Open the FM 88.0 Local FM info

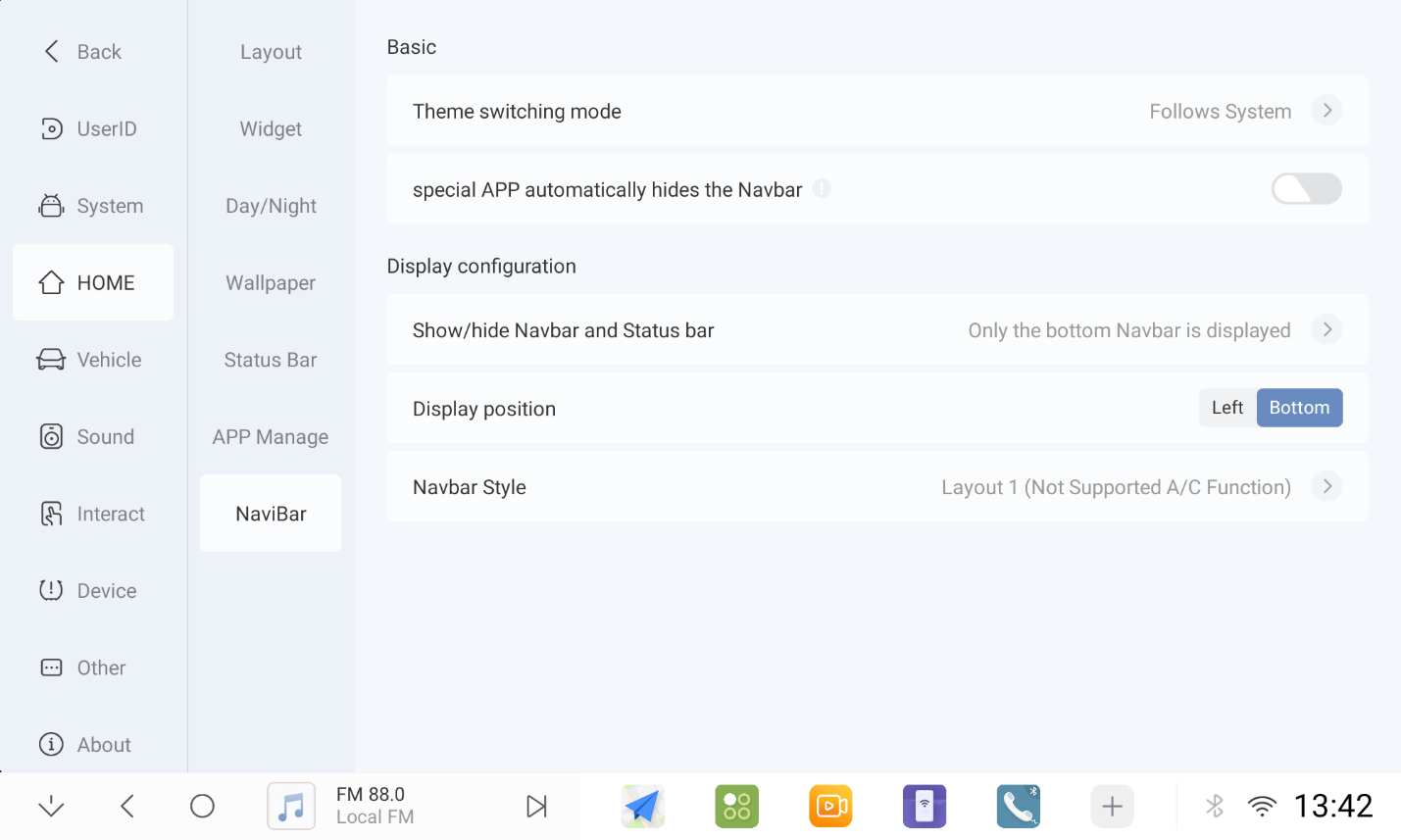point(375,806)
